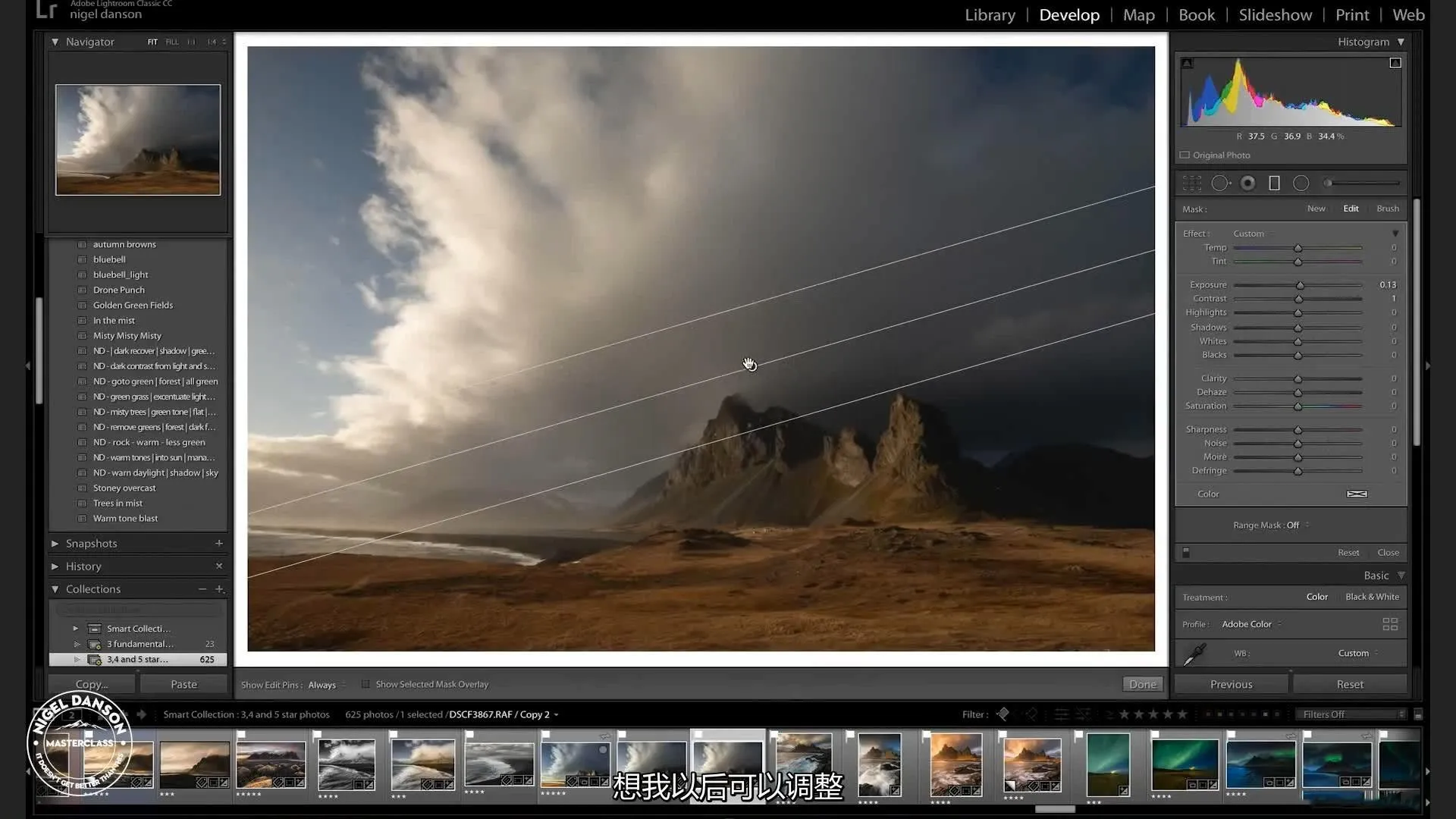Choose Color treatment
The width and height of the screenshot is (1456, 819).
1317,597
